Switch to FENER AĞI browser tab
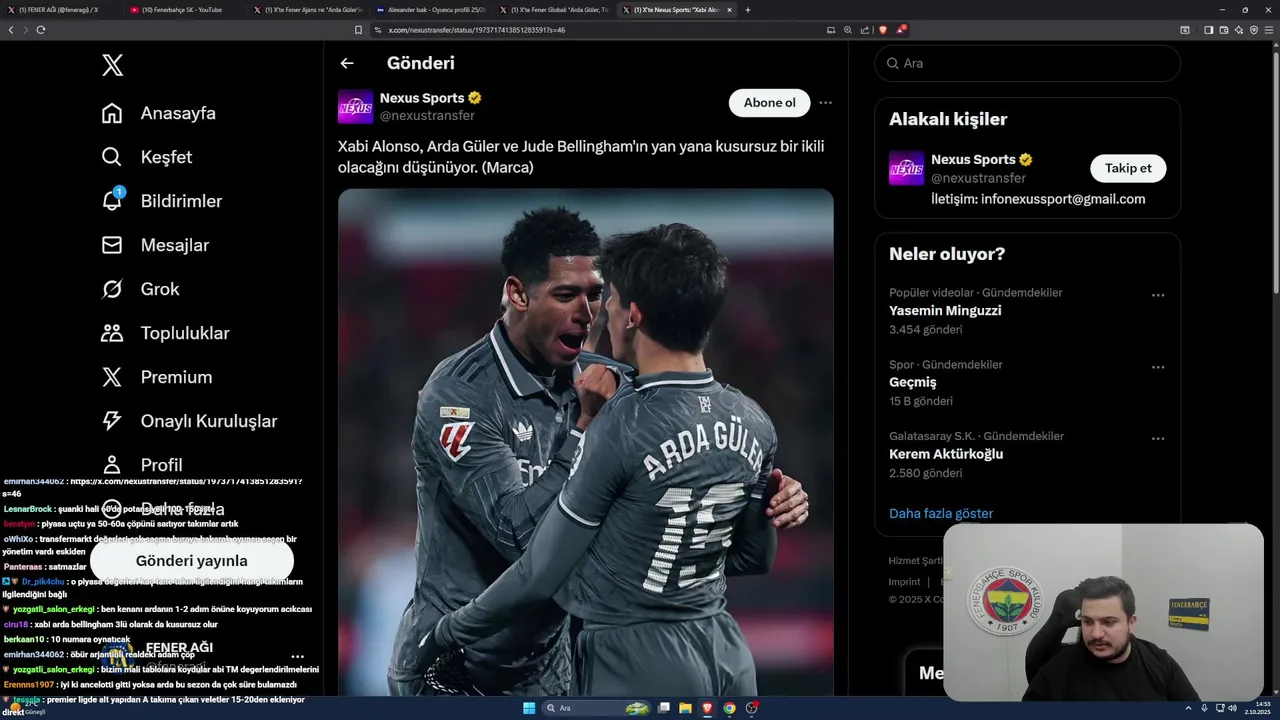 pos(60,10)
